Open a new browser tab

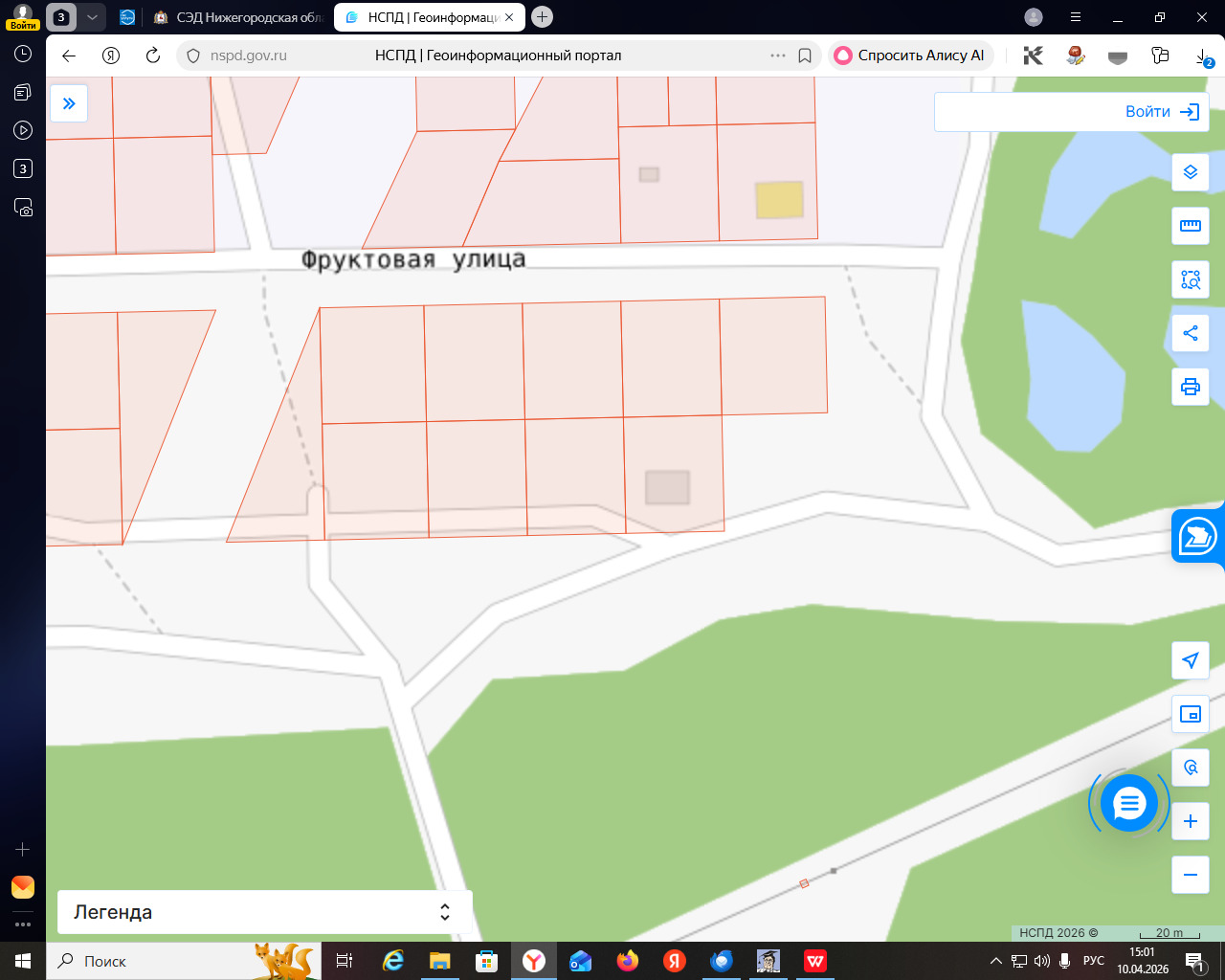pos(542,17)
